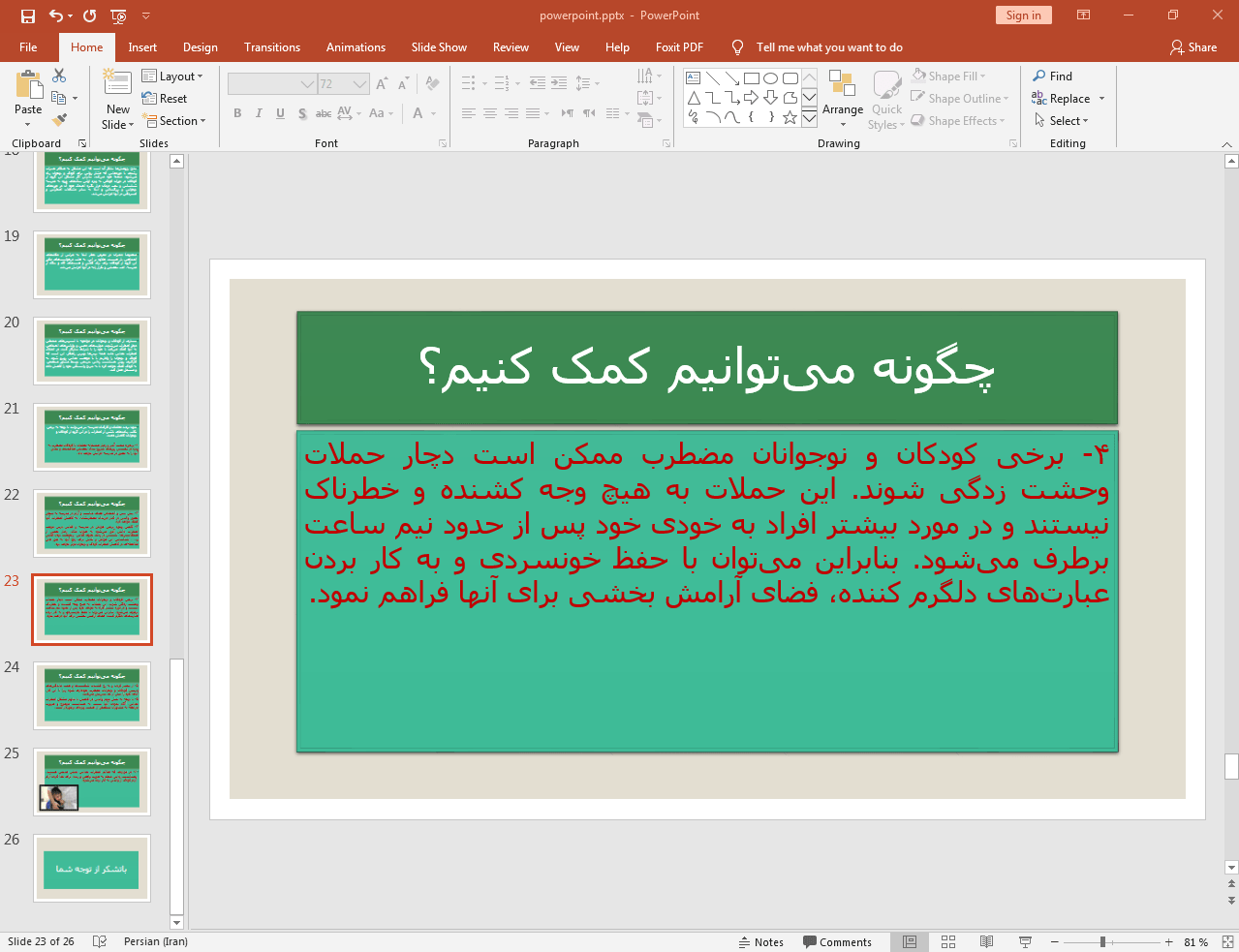Select slide 25 thumbnail with photo
Viewport: 1239px width, 952px height.
(92, 782)
